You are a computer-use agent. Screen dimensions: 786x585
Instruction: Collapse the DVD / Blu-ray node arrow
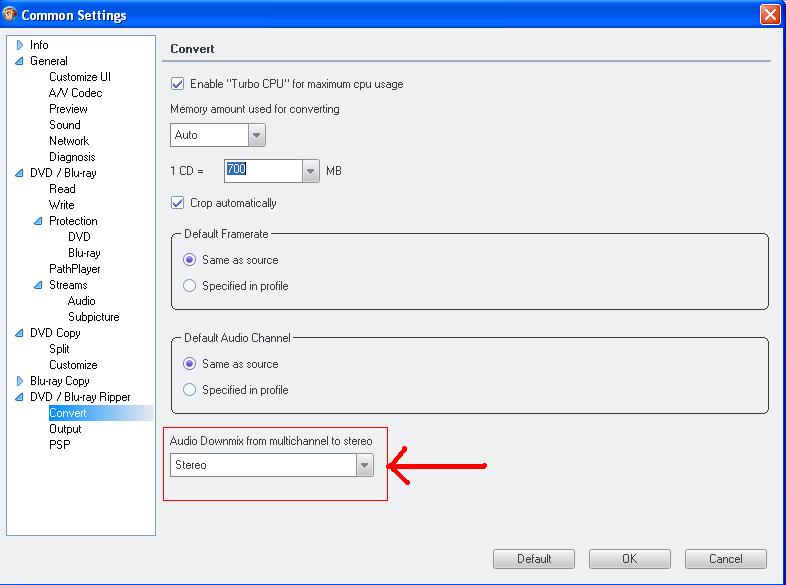19,173
